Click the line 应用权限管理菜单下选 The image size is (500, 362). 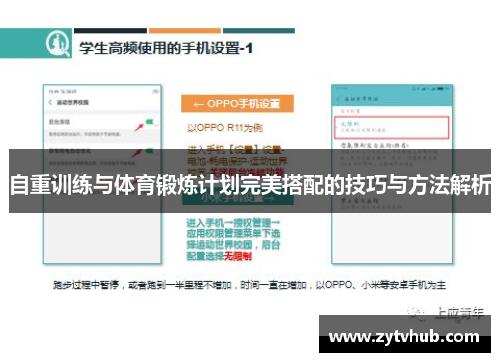[233, 233]
